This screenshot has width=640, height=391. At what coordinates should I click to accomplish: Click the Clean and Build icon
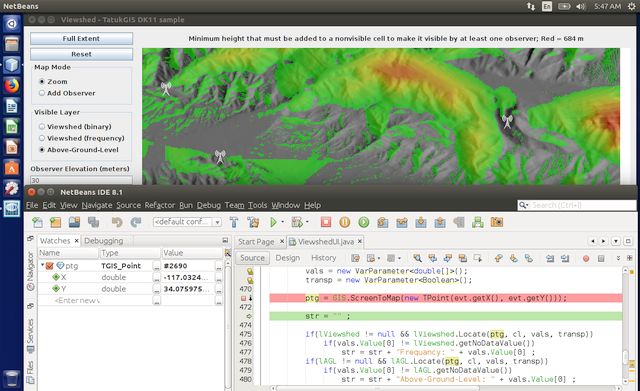click(x=253, y=222)
